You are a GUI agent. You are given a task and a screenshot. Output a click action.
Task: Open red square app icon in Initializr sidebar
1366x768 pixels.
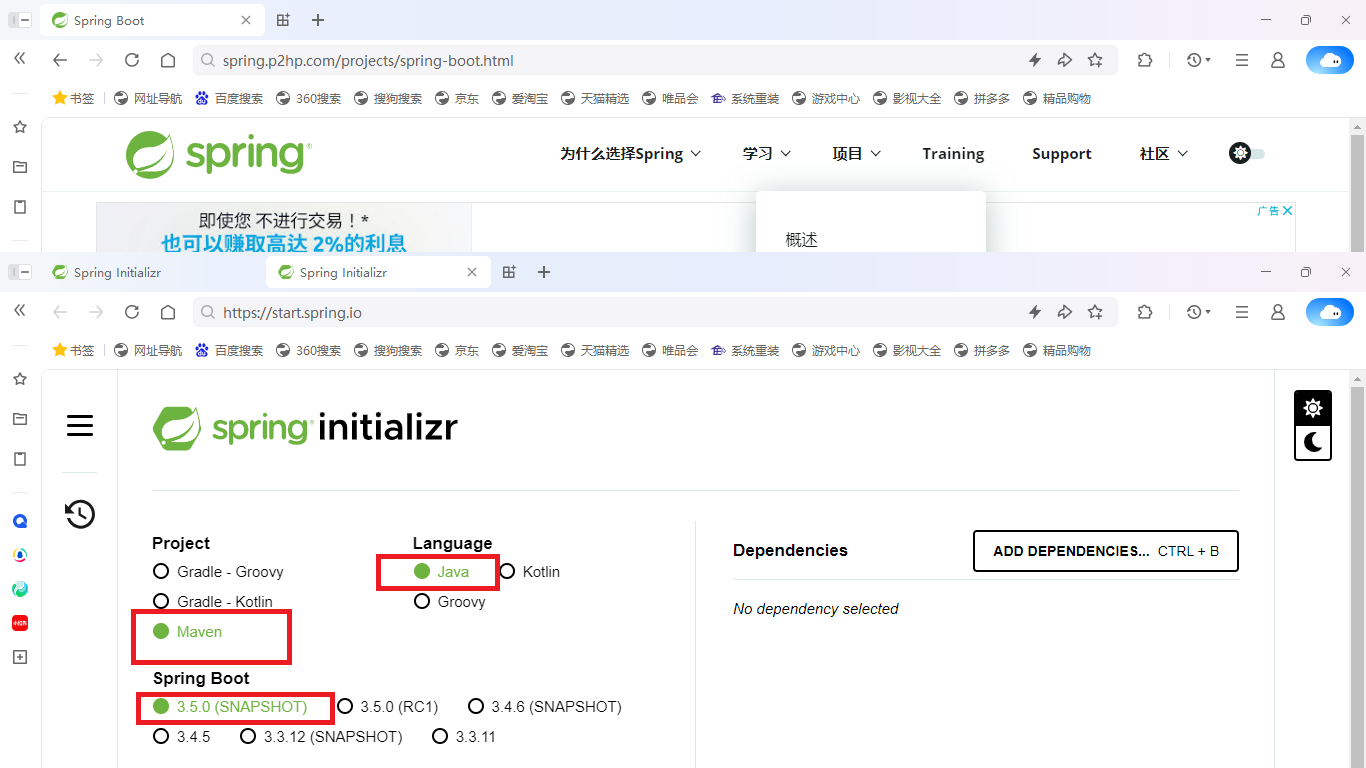pos(20,623)
